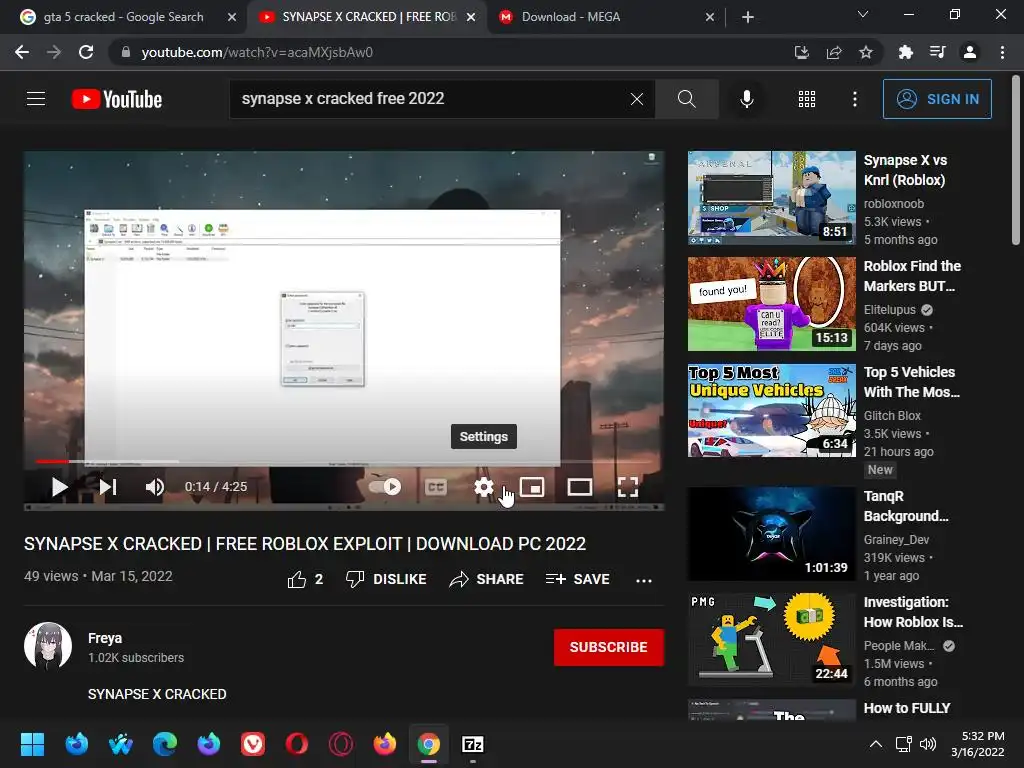Screen dimensions: 1024x768
Task: Start voice search with microphone icon
Action: click(746, 99)
